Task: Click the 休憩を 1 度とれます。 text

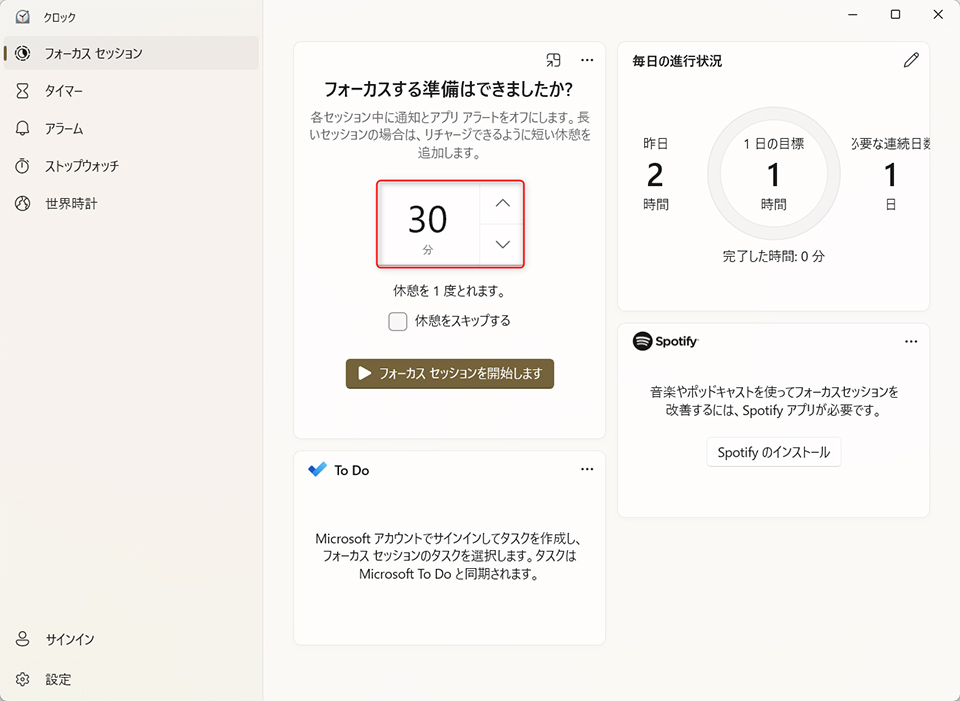Action: coord(450,291)
